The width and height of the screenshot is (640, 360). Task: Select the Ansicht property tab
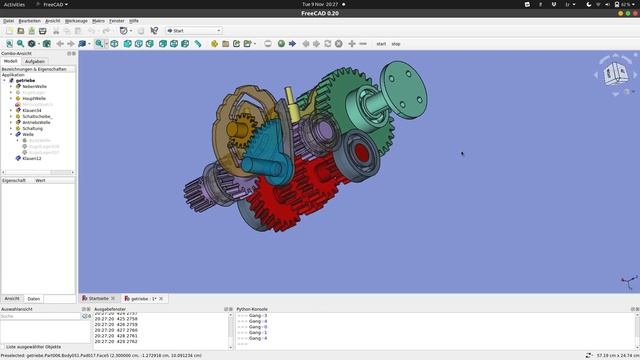[x=12, y=299]
